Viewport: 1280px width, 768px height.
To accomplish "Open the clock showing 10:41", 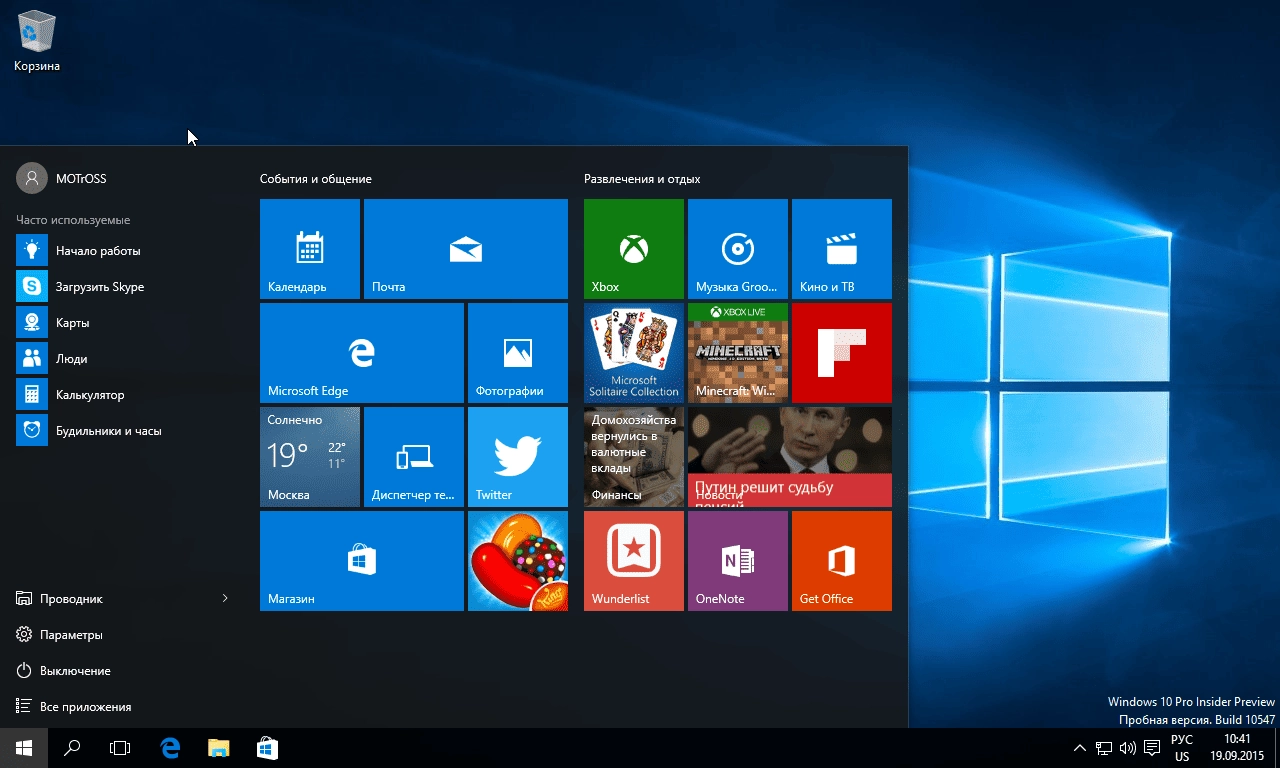I will (x=1237, y=748).
